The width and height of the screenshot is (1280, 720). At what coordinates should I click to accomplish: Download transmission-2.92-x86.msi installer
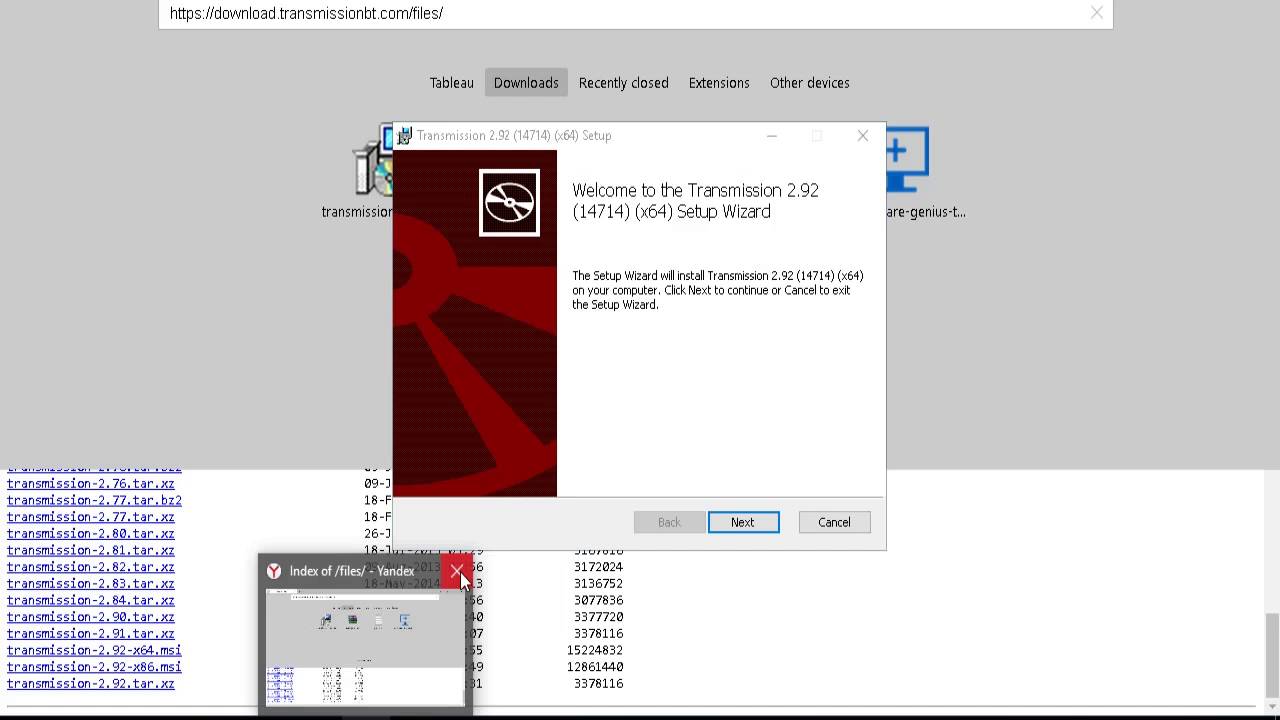94,667
